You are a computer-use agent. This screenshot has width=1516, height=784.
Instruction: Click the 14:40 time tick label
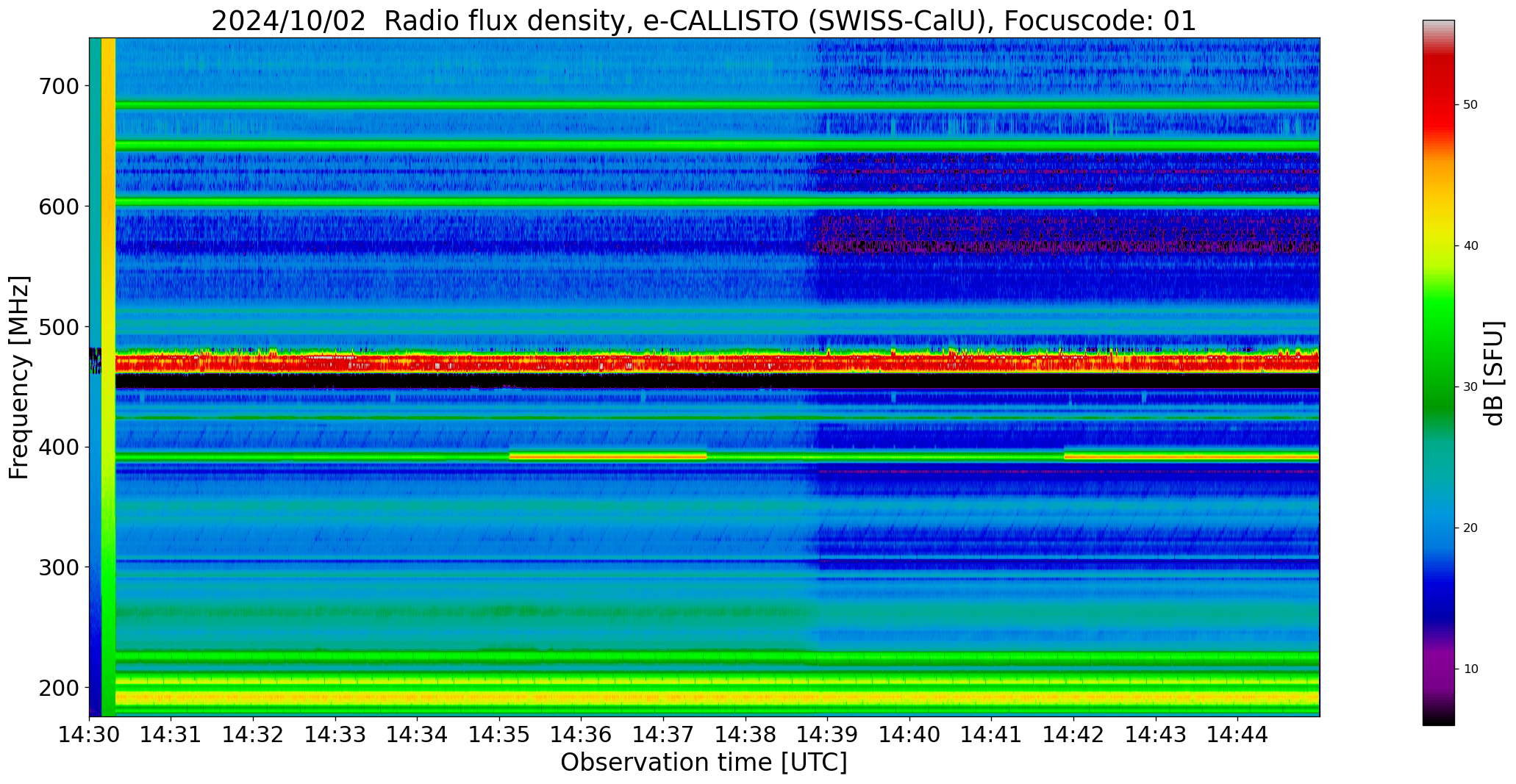tap(909, 734)
